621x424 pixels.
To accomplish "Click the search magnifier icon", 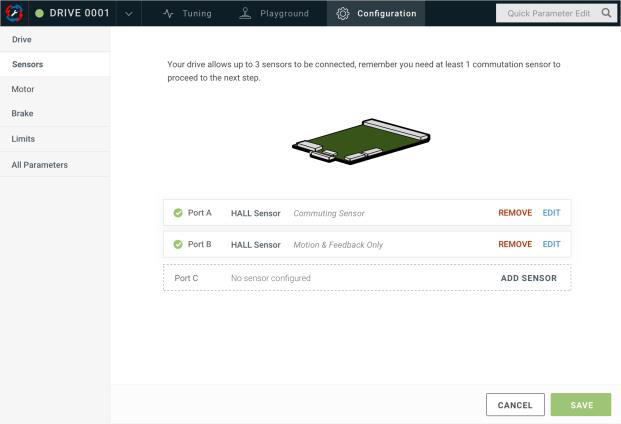I will [x=606, y=14].
